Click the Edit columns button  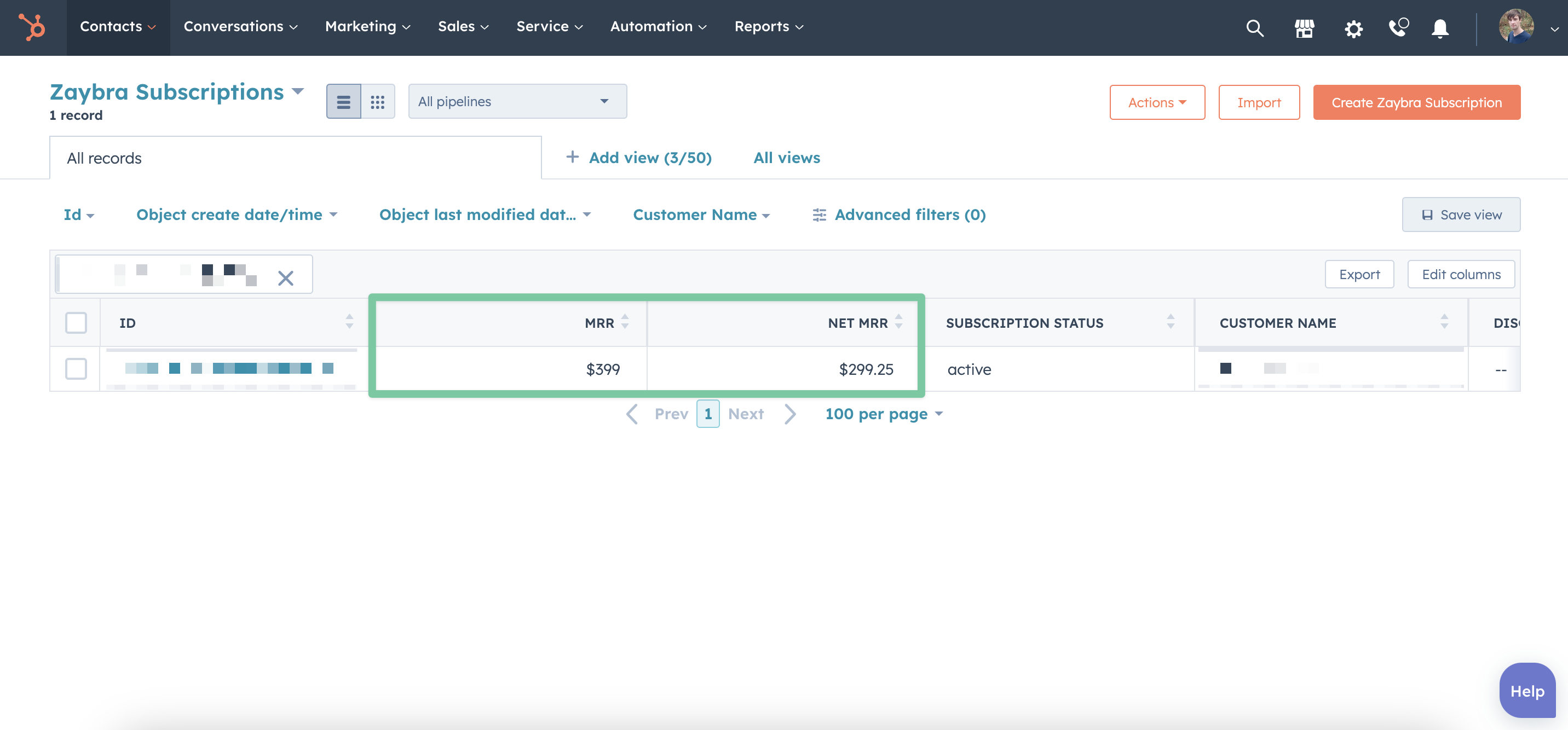[x=1461, y=274]
